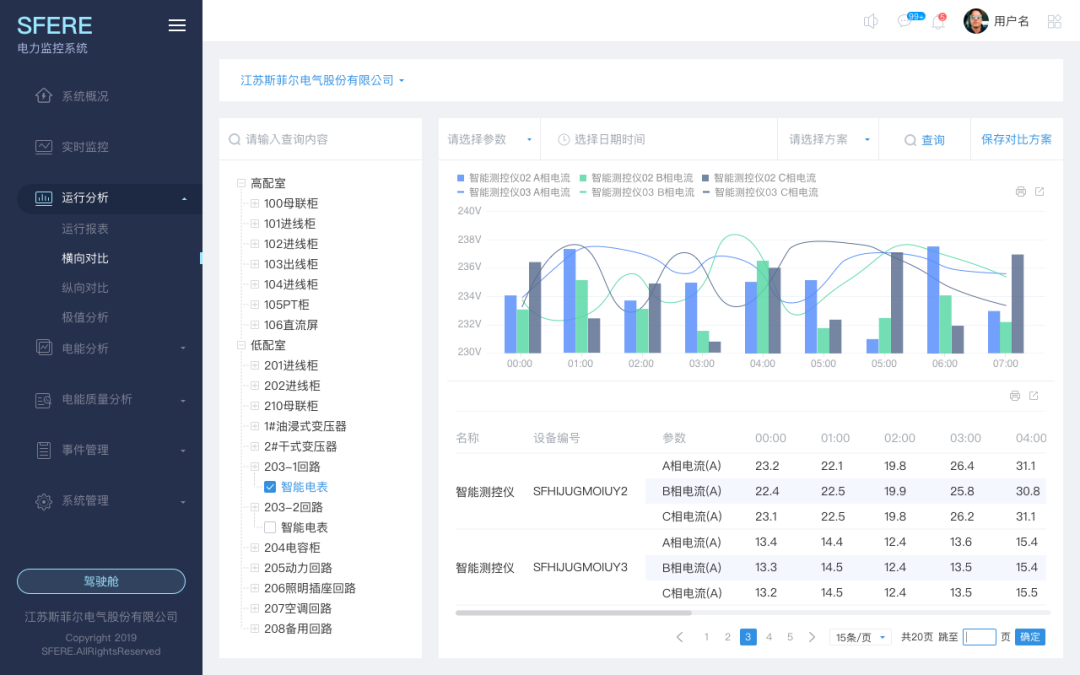
Task: Click the 实时监控 monitor icon
Action: [43, 147]
